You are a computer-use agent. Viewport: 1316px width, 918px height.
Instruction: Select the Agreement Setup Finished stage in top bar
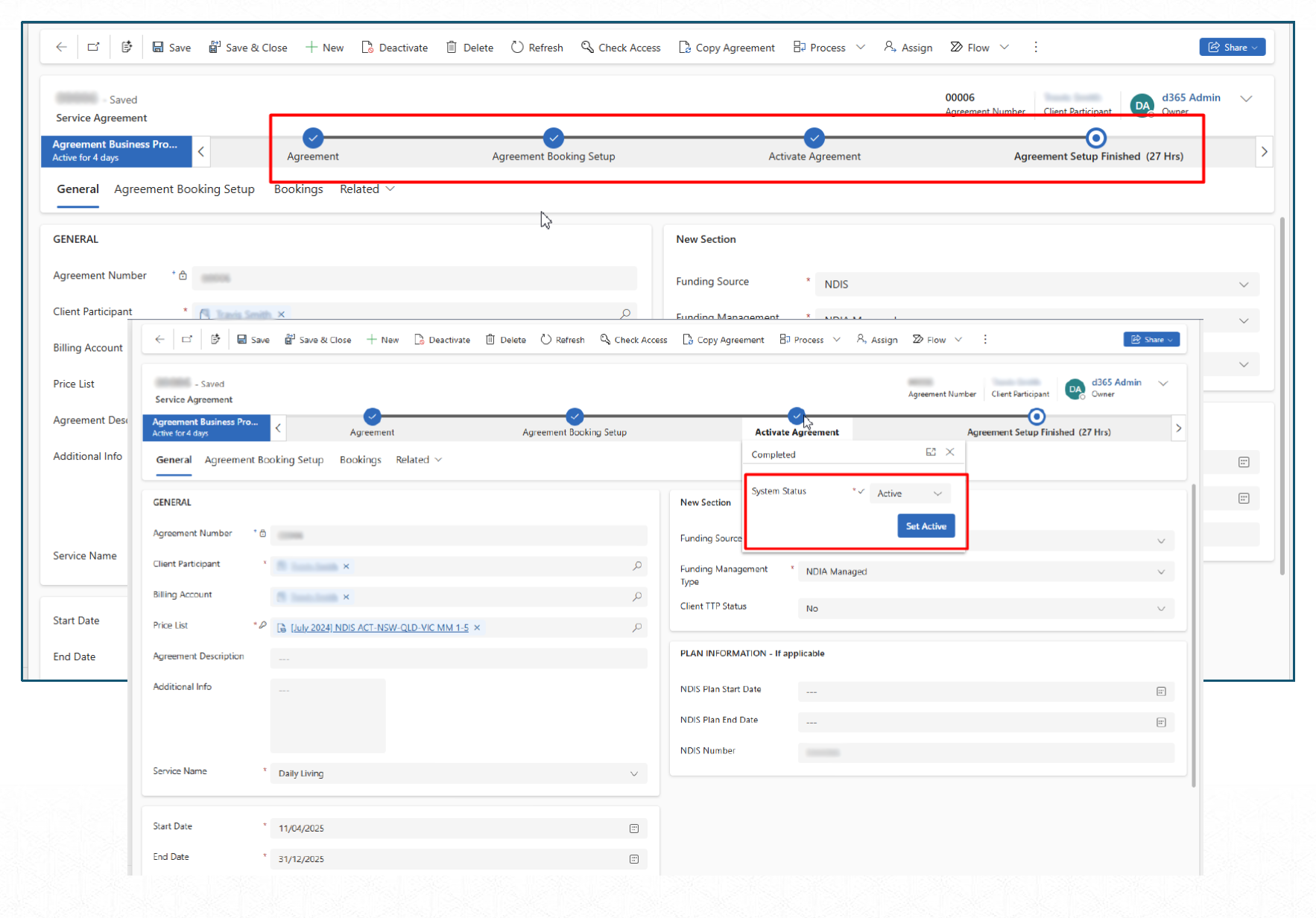point(1095,138)
